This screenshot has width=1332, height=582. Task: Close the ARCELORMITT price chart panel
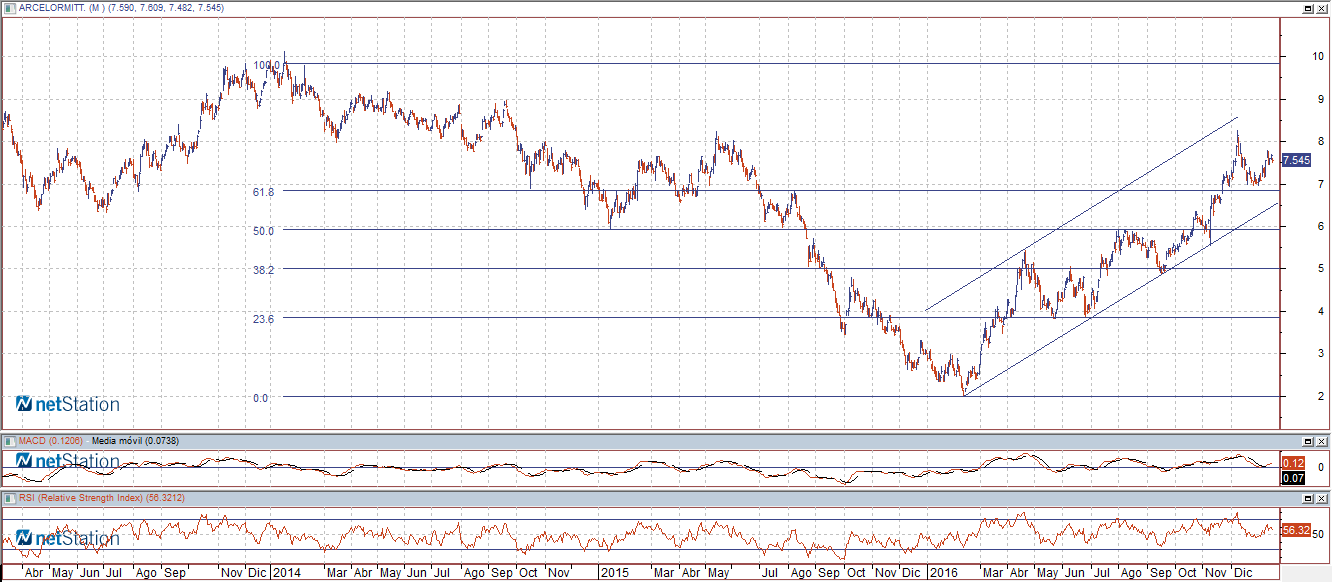point(1322,7)
